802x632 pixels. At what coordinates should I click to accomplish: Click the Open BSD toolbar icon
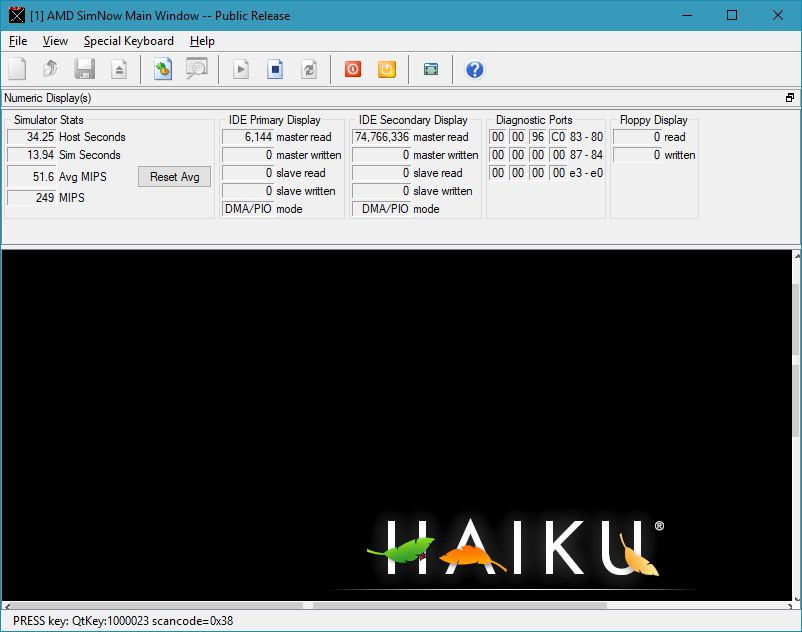click(x=50, y=69)
